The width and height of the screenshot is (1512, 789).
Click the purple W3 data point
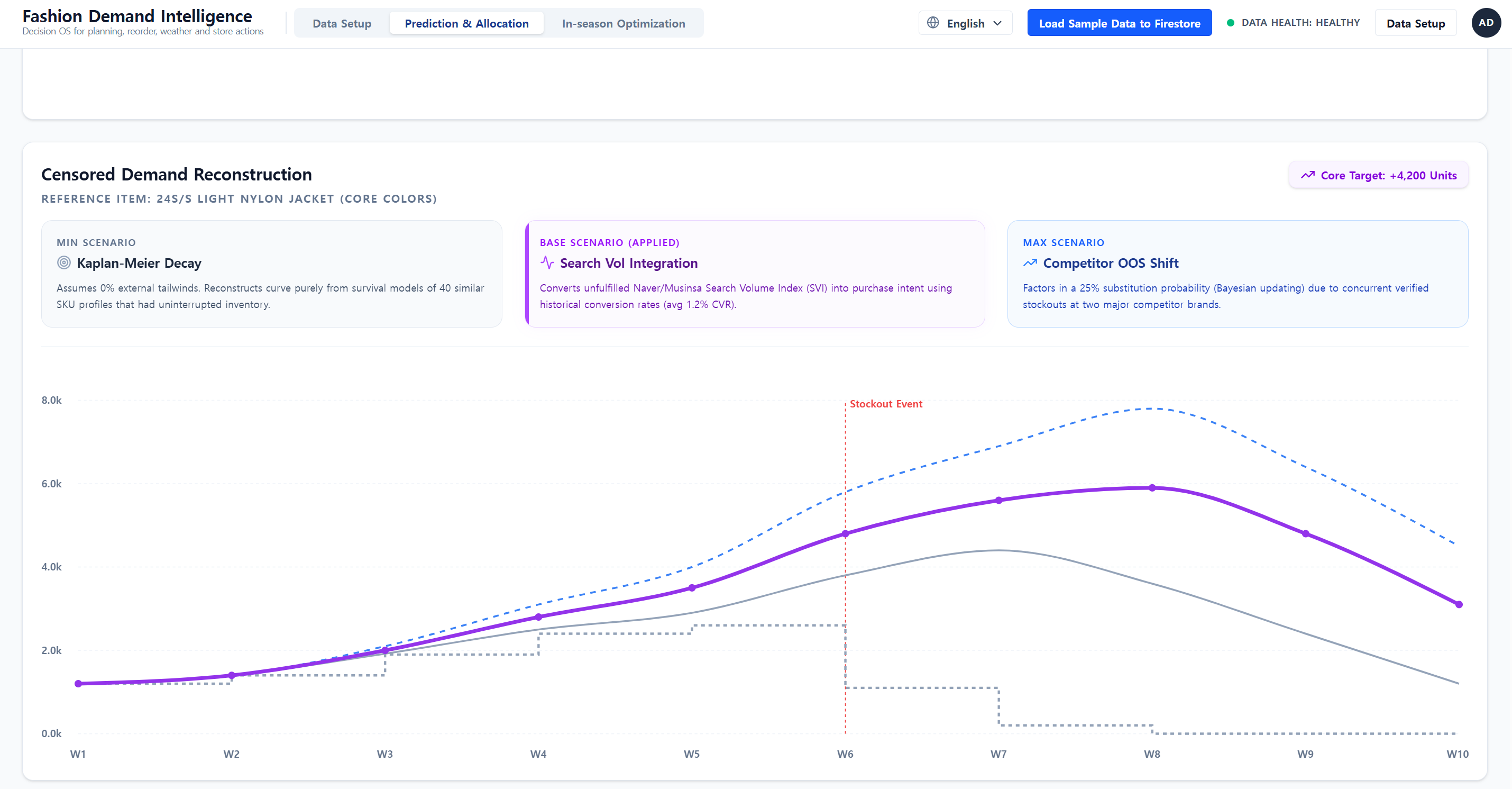385,650
